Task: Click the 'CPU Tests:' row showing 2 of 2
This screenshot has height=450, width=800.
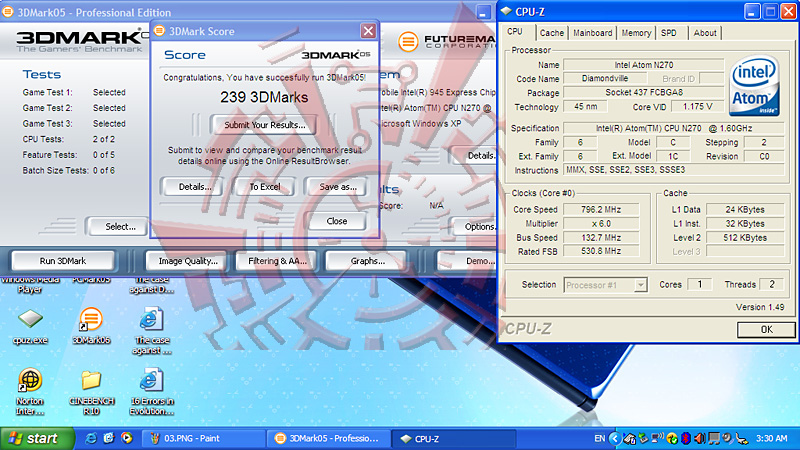Action: pos(69,139)
